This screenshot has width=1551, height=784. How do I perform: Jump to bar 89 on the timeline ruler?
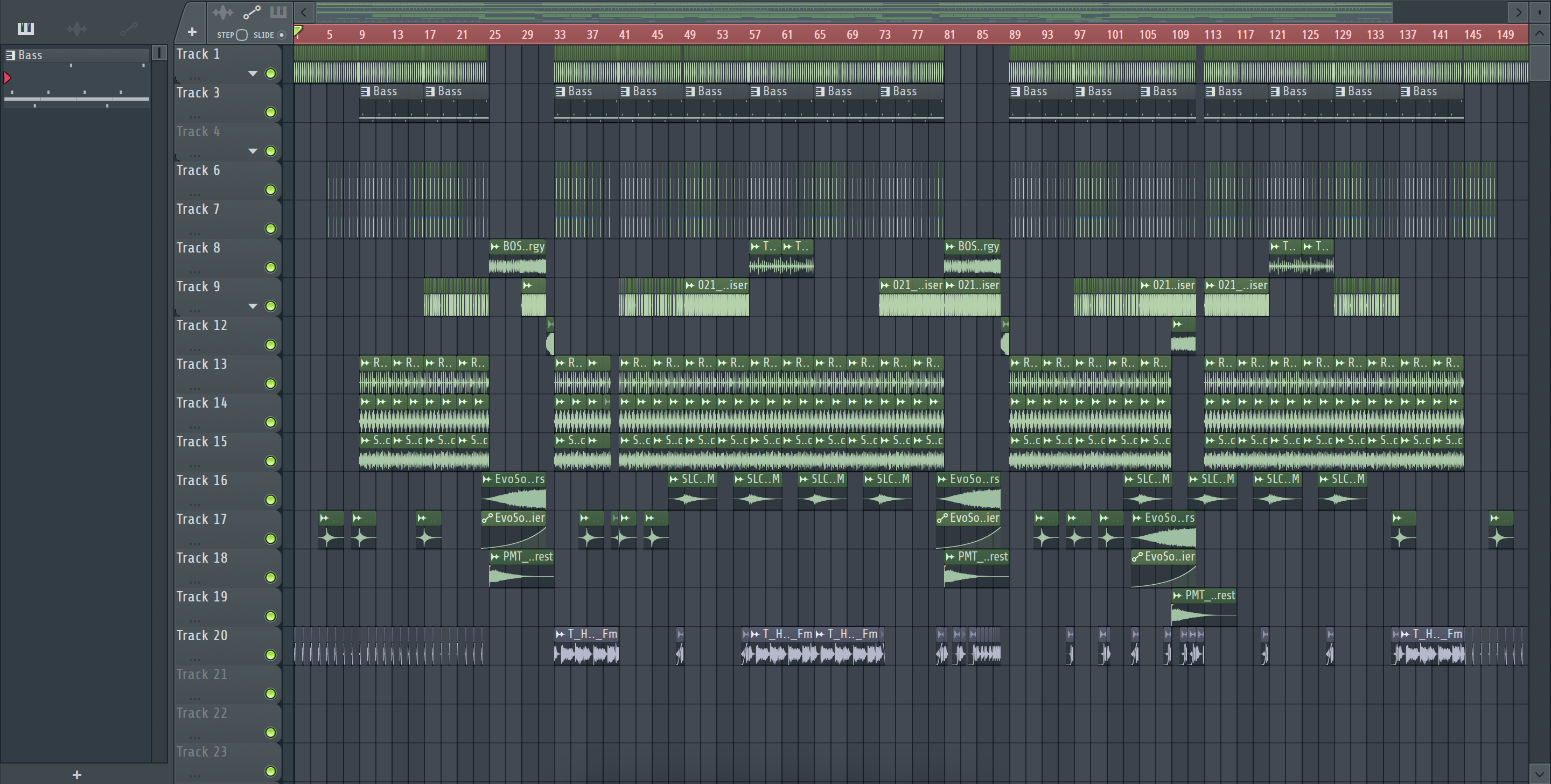pyautogui.click(x=1015, y=34)
